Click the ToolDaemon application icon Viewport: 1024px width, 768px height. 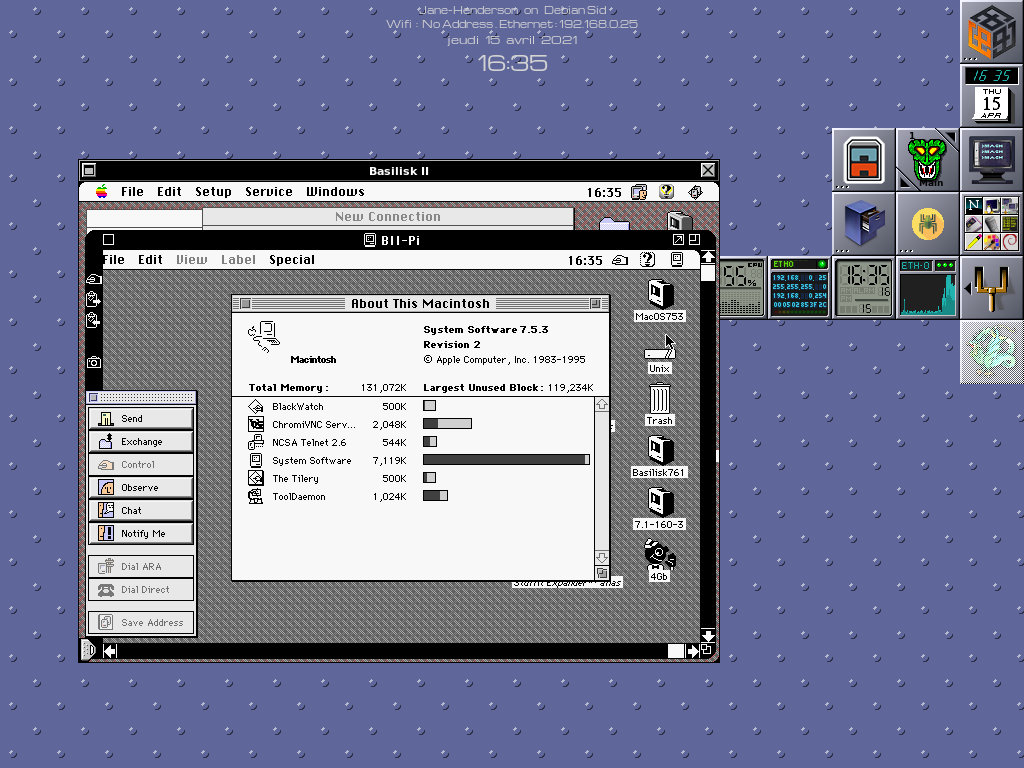coord(255,496)
